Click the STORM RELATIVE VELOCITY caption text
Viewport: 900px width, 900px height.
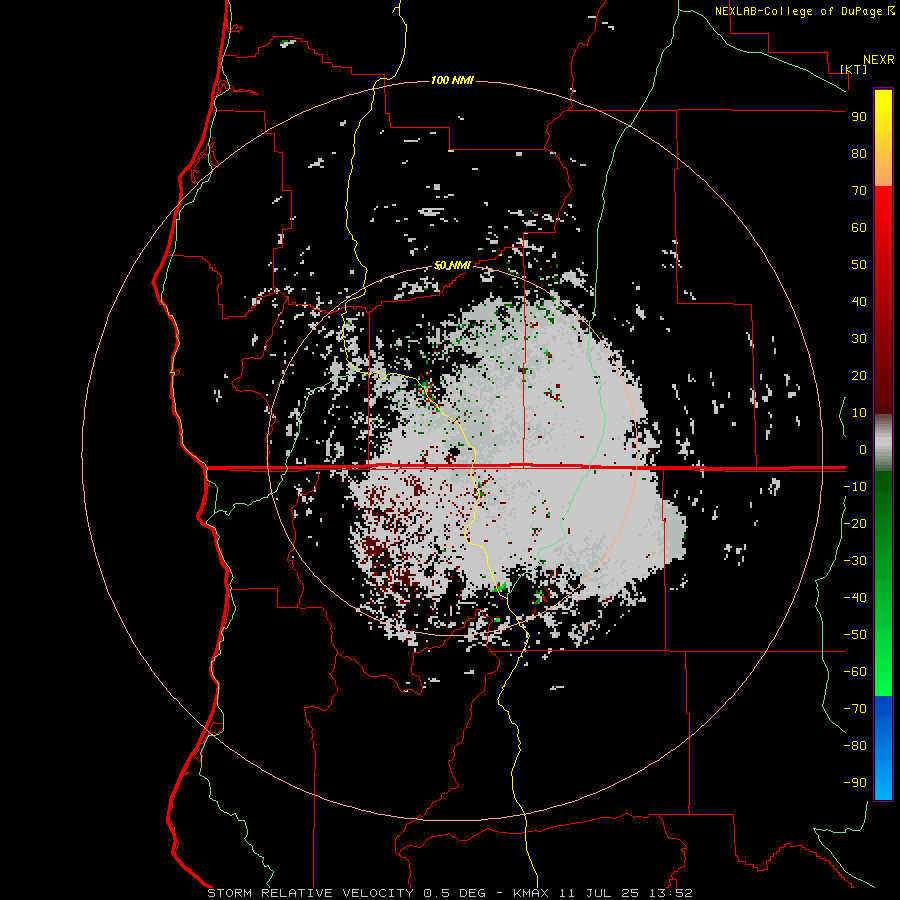tap(310, 893)
